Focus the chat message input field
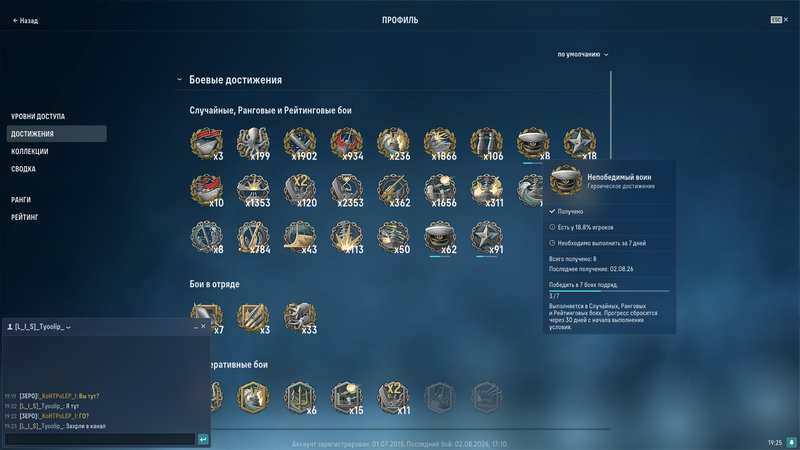The height and width of the screenshot is (450, 800). coord(100,439)
